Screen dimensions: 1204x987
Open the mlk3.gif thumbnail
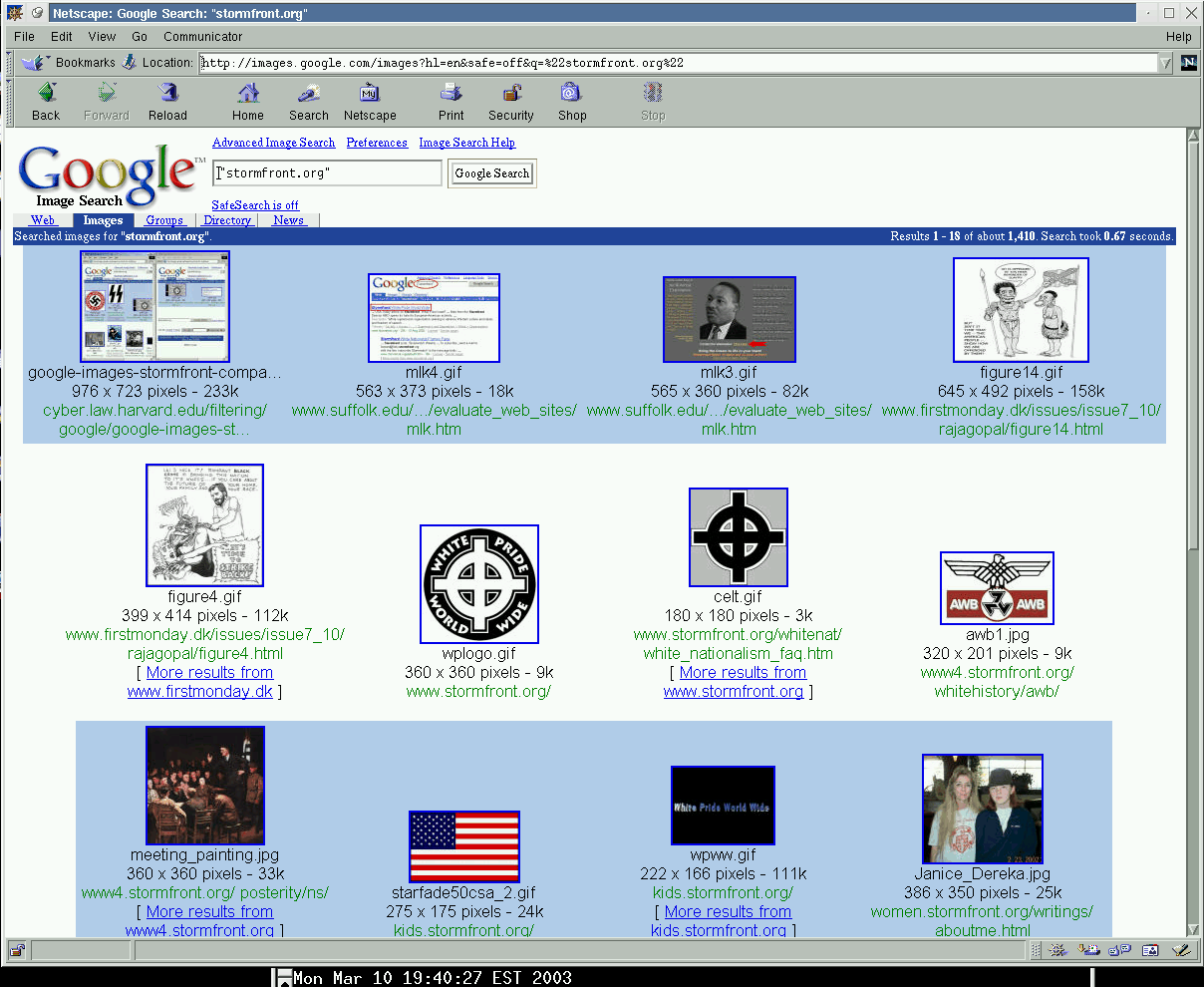(x=730, y=319)
